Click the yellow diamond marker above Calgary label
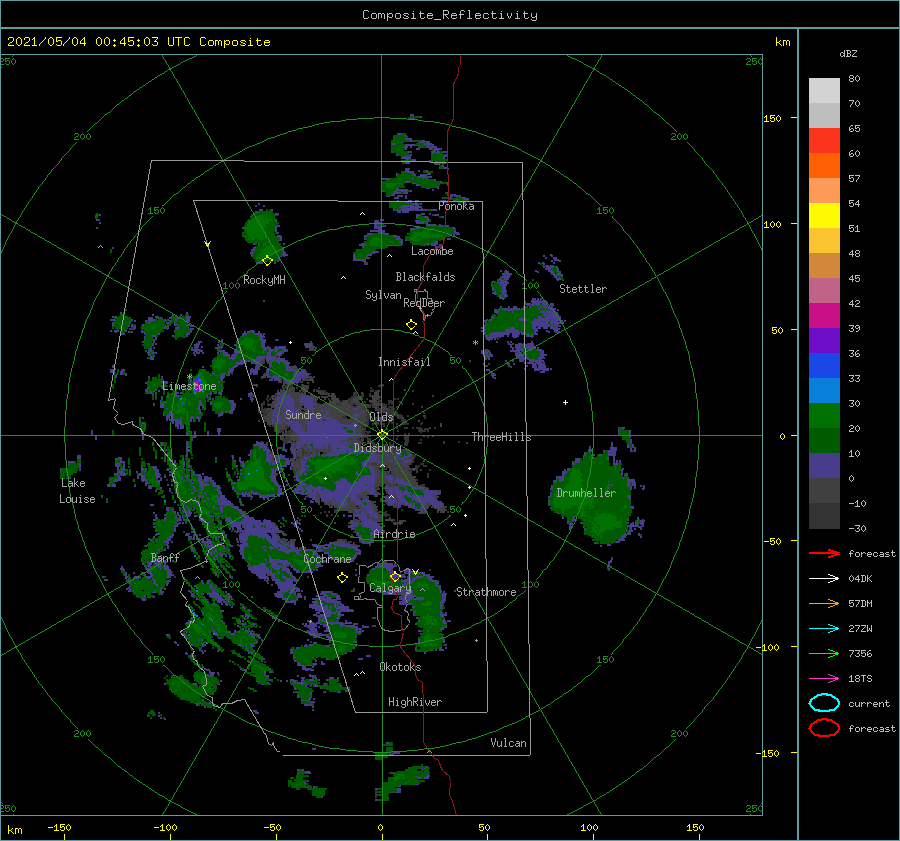 click(395, 576)
